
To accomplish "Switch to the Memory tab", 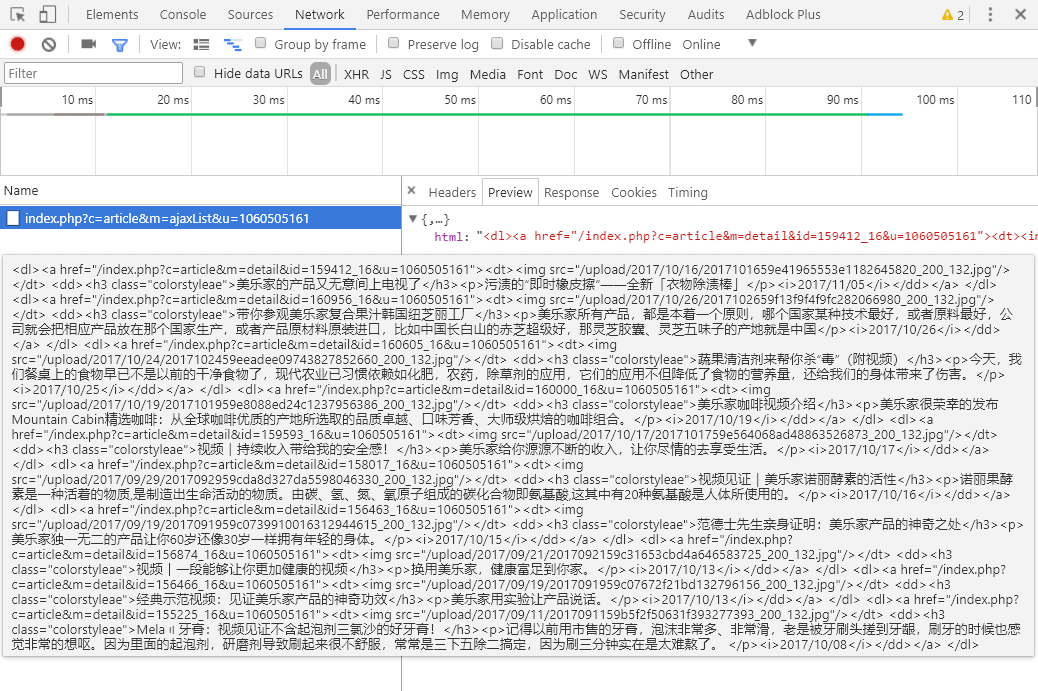I will (x=485, y=15).
